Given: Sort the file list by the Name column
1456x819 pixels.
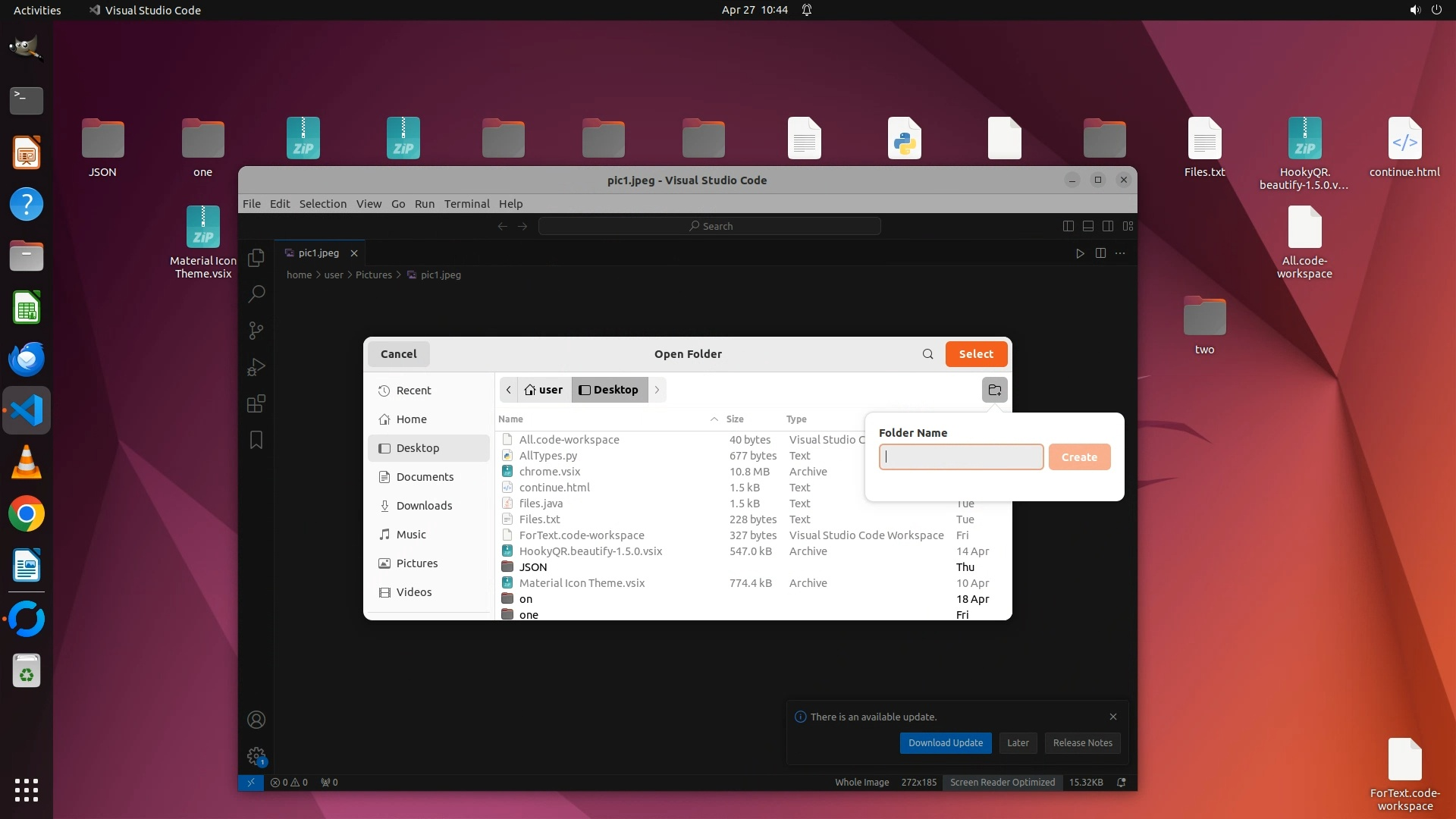Looking at the screenshot, I should tap(510, 419).
